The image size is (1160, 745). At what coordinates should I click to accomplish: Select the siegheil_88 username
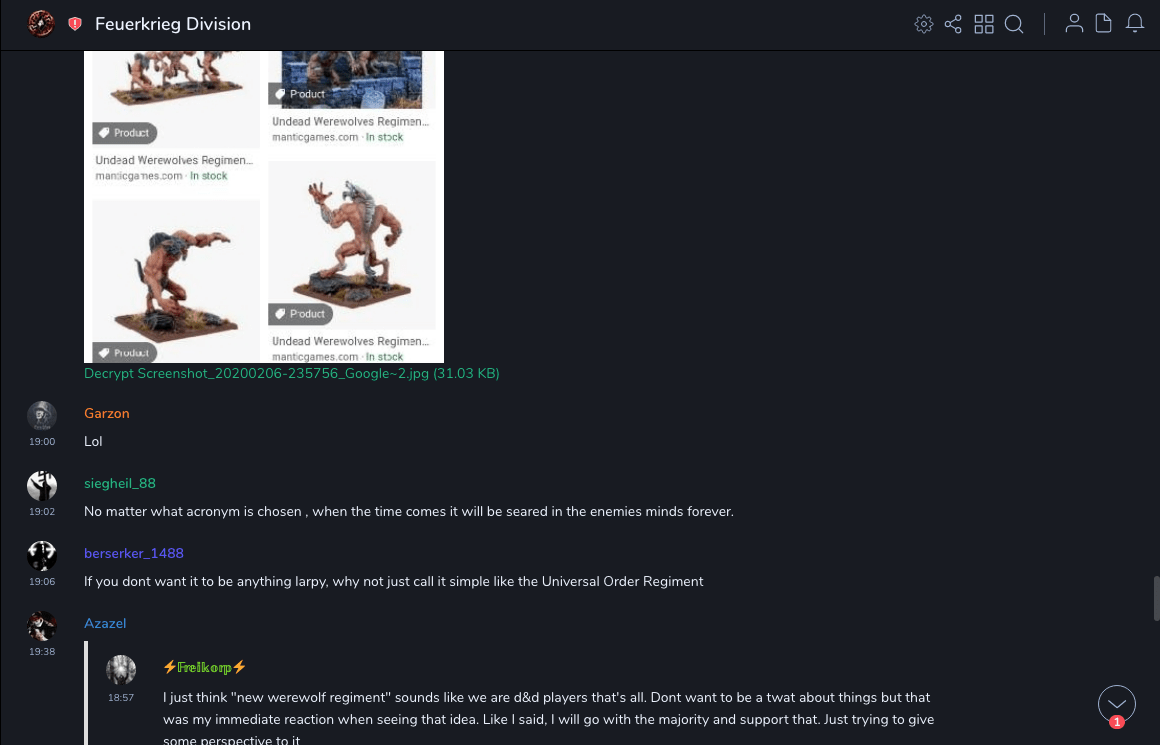(x=120, y=483)
